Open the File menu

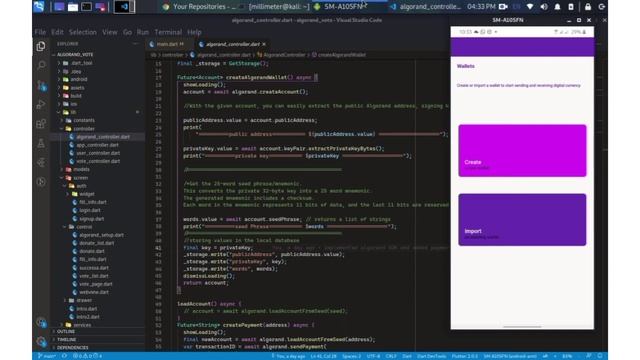40,32
